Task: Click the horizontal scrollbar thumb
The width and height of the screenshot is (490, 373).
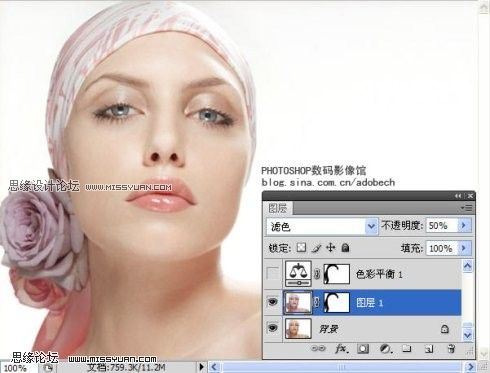Action: (343, 367)
